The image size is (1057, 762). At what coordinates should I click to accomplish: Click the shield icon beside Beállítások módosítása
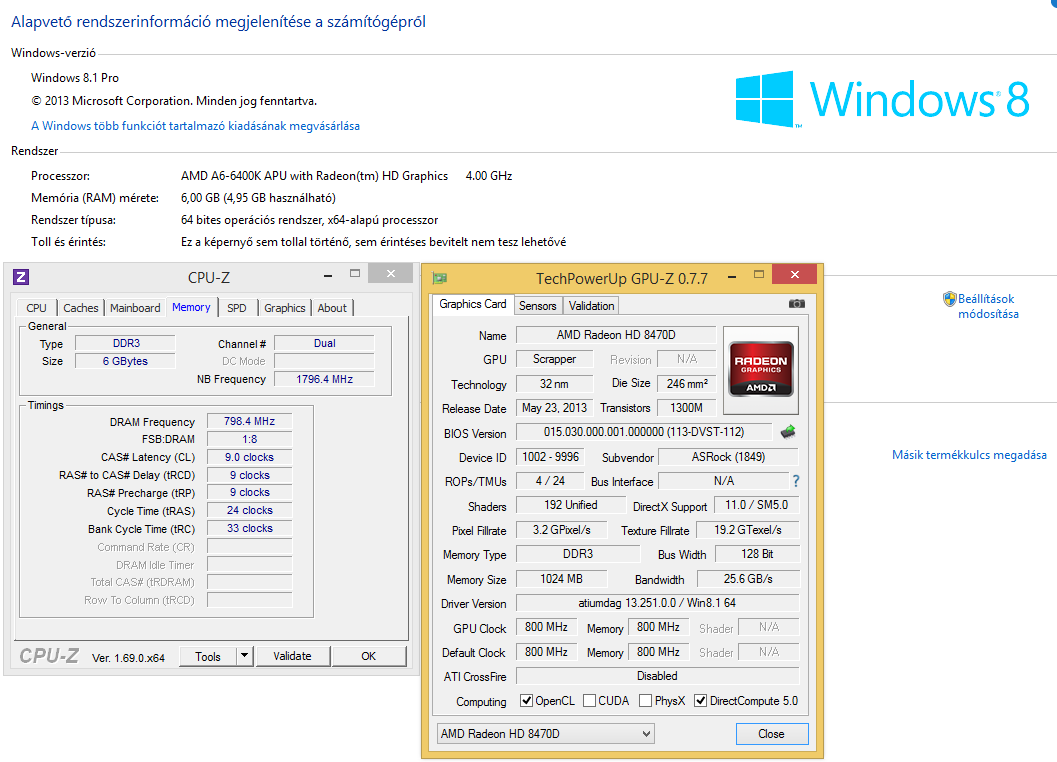(949, 299)
